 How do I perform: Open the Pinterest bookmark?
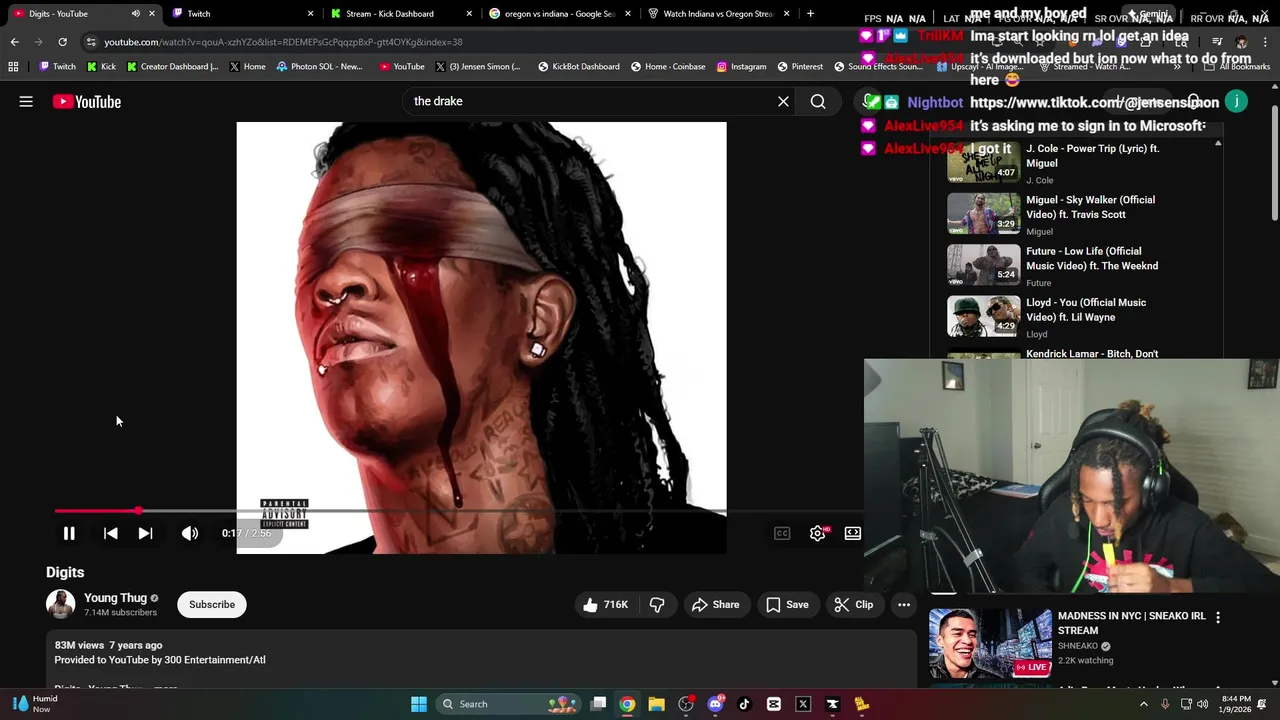tap(800, 67)
